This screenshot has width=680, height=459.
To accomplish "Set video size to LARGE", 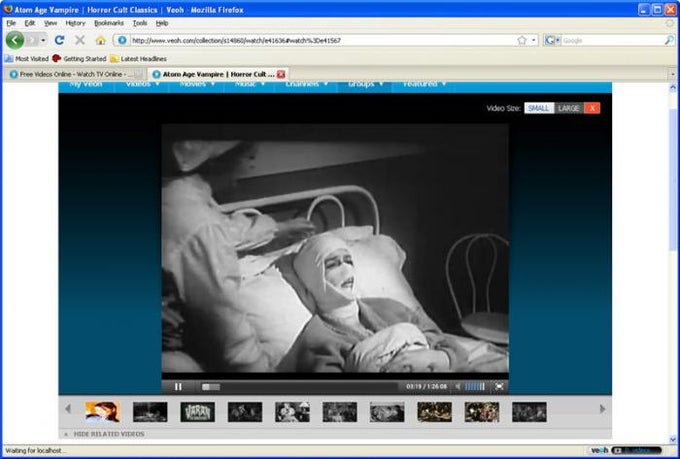I will [x=569, y=108].
